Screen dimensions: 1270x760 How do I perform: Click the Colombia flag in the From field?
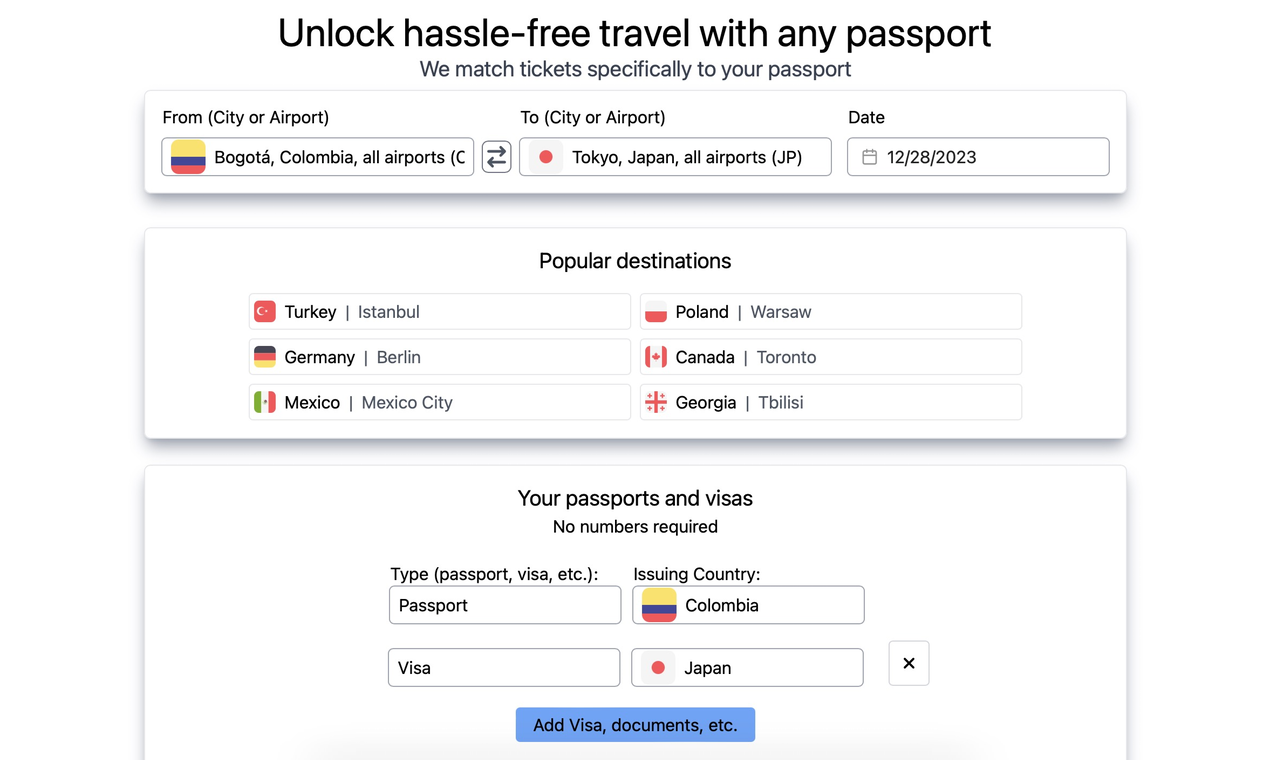pos(187,156)
